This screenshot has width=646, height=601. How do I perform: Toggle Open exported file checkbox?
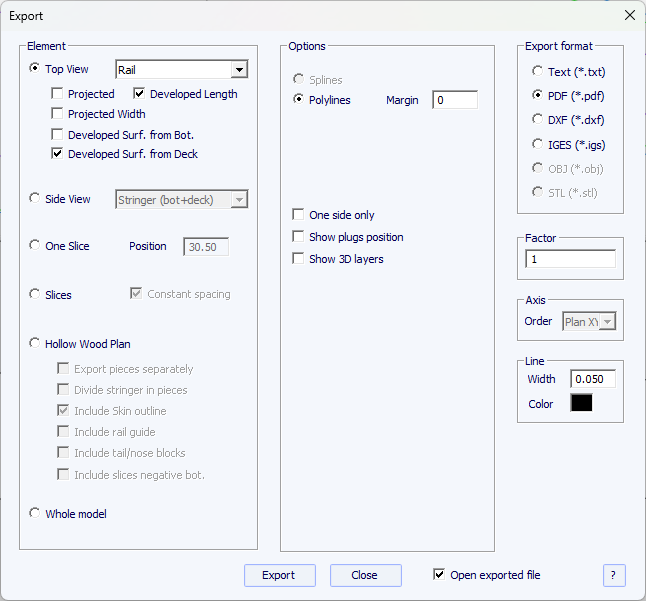coord(439,575)
